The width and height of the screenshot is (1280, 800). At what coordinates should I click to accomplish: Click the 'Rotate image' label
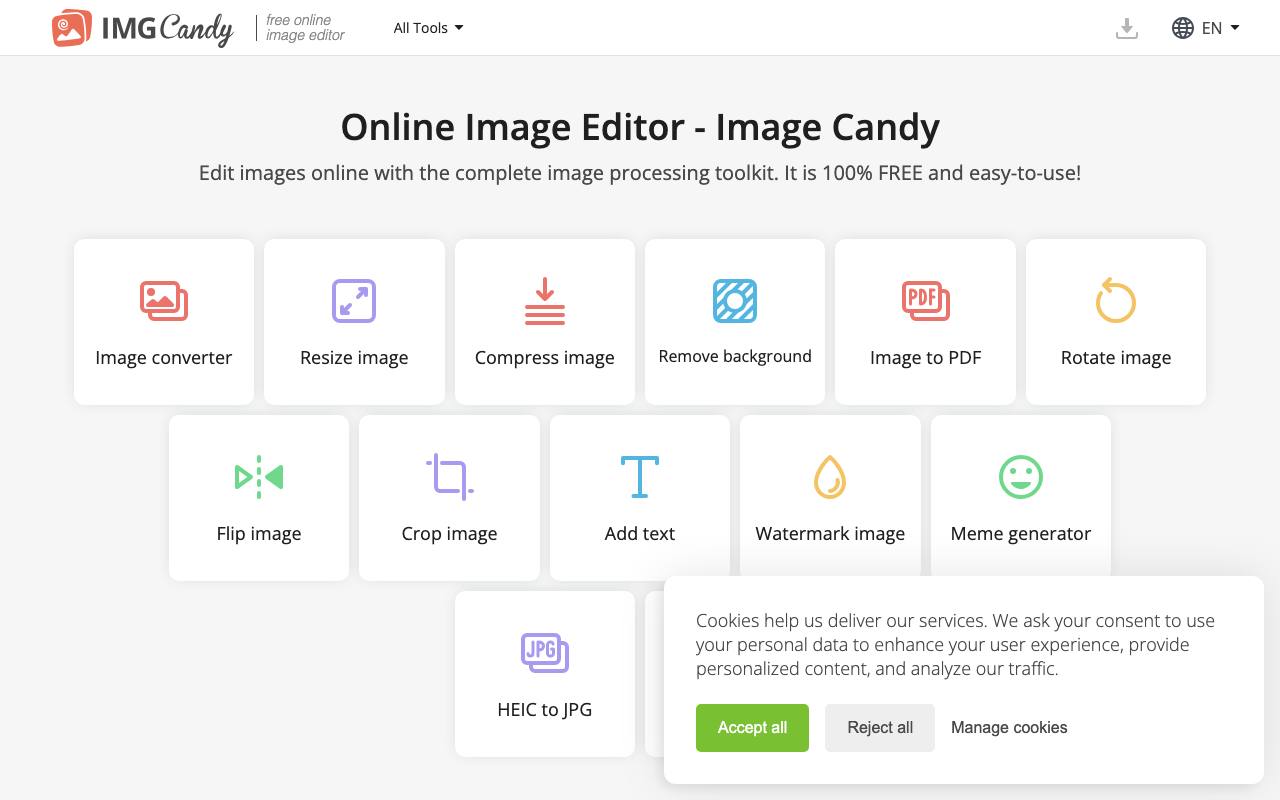(x=1116, y=358)
